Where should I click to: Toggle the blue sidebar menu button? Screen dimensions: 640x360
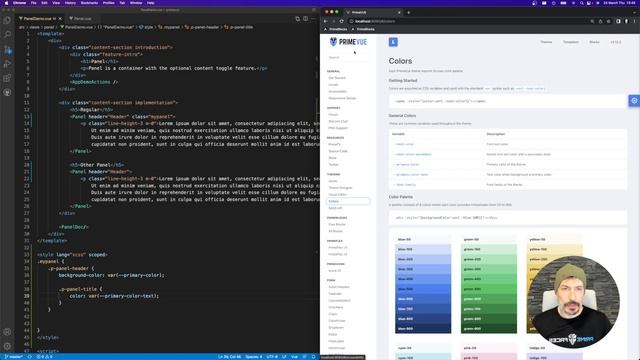[393, 42]
